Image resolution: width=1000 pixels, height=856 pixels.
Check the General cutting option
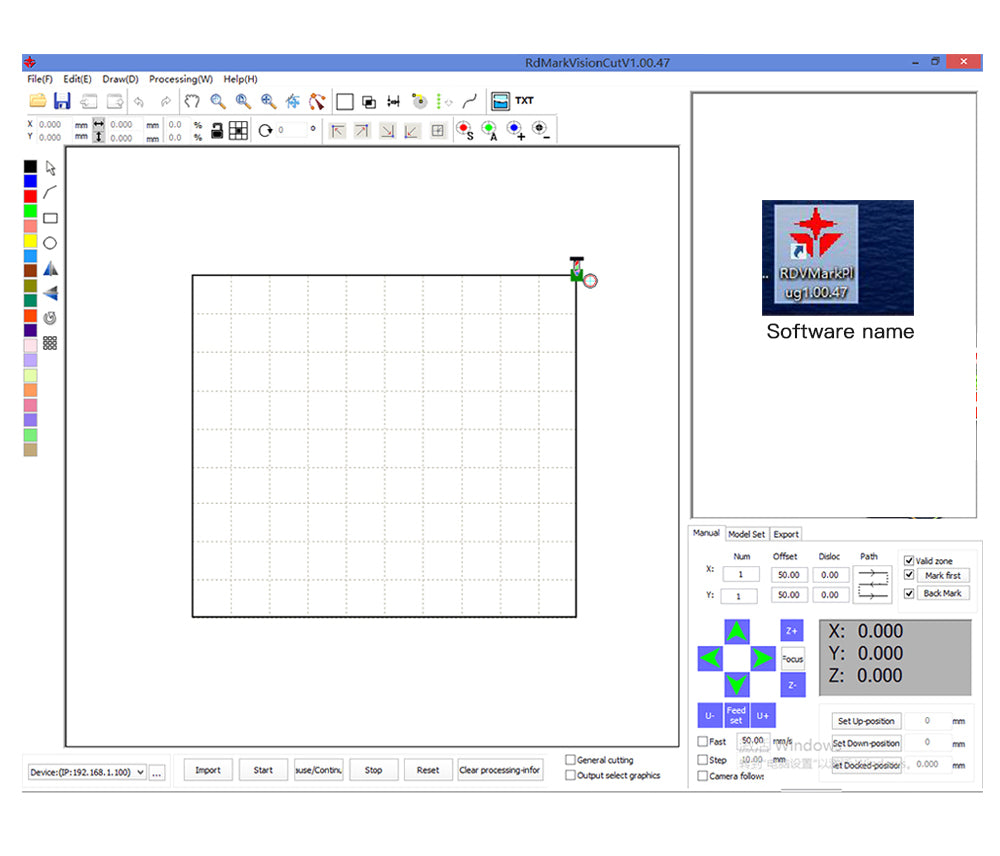(570, 760)
